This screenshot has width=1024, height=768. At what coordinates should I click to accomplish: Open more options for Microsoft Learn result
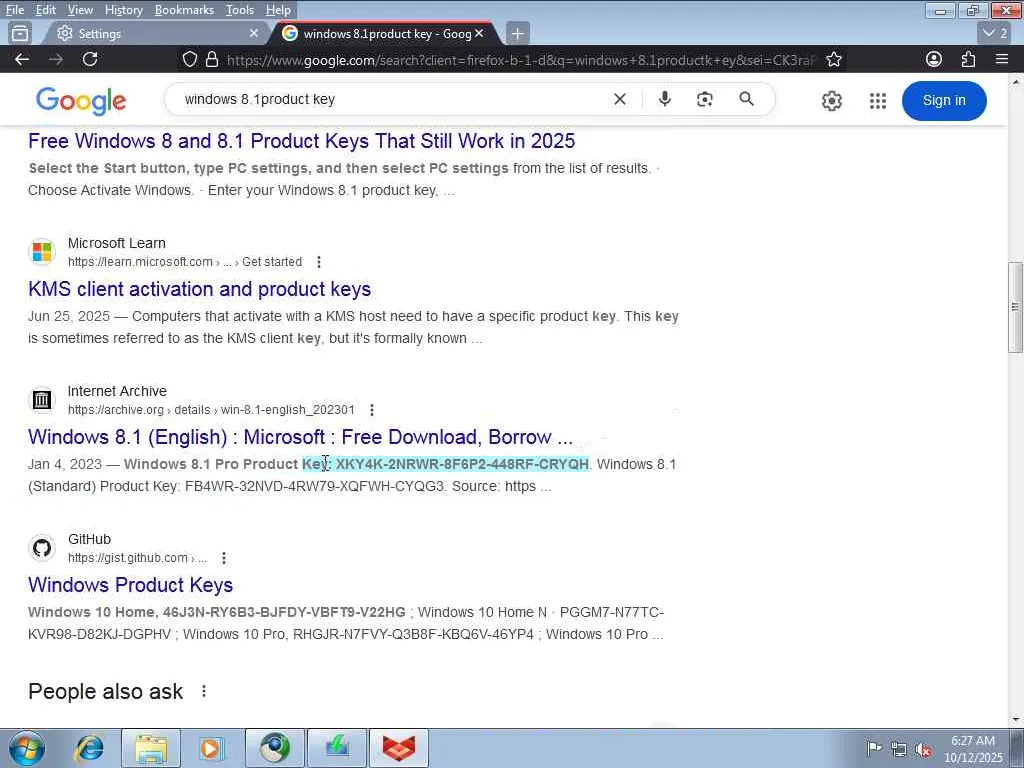(x=319, y=262)
